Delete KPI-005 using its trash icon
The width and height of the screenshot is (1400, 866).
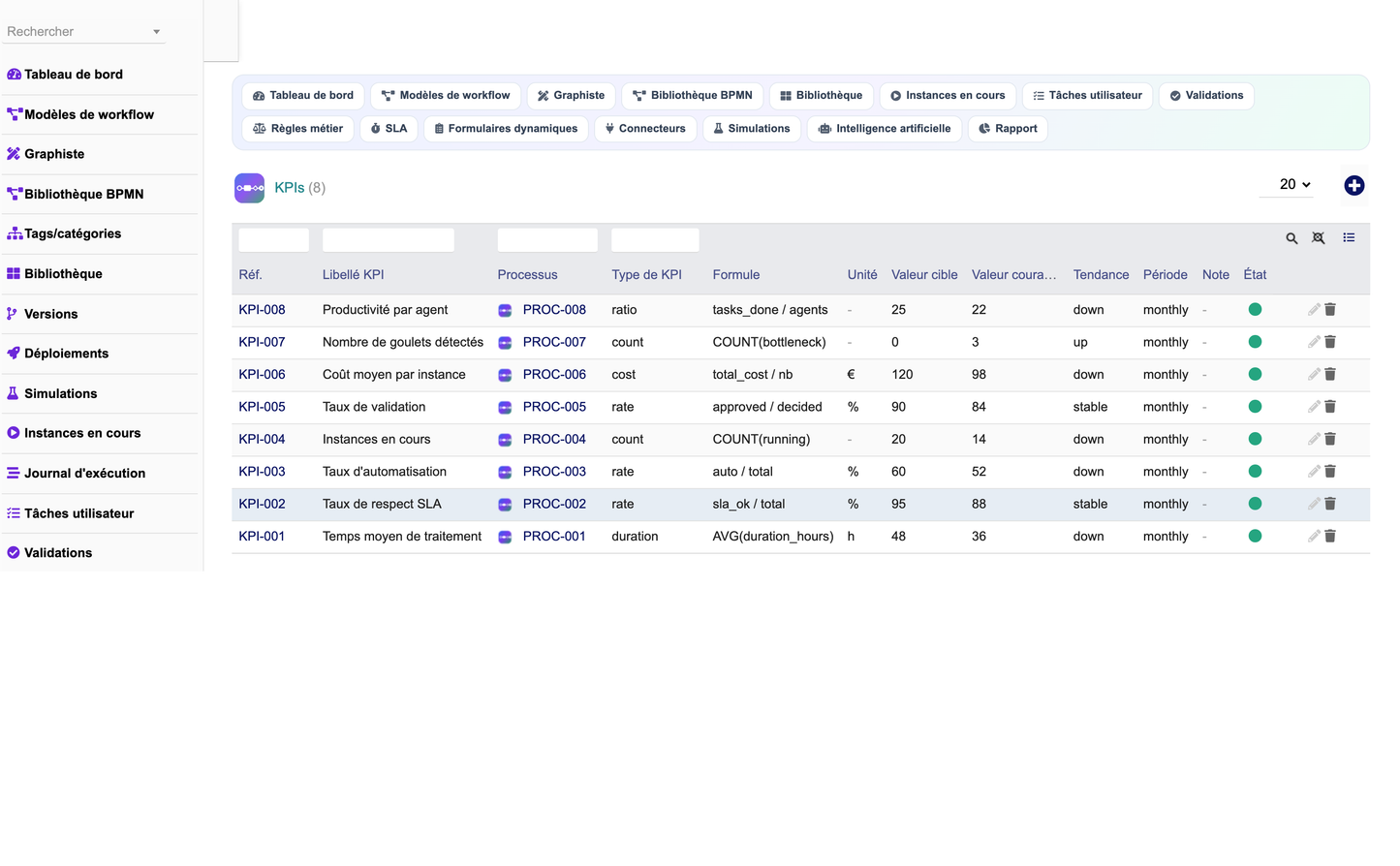coord(1330,407)
